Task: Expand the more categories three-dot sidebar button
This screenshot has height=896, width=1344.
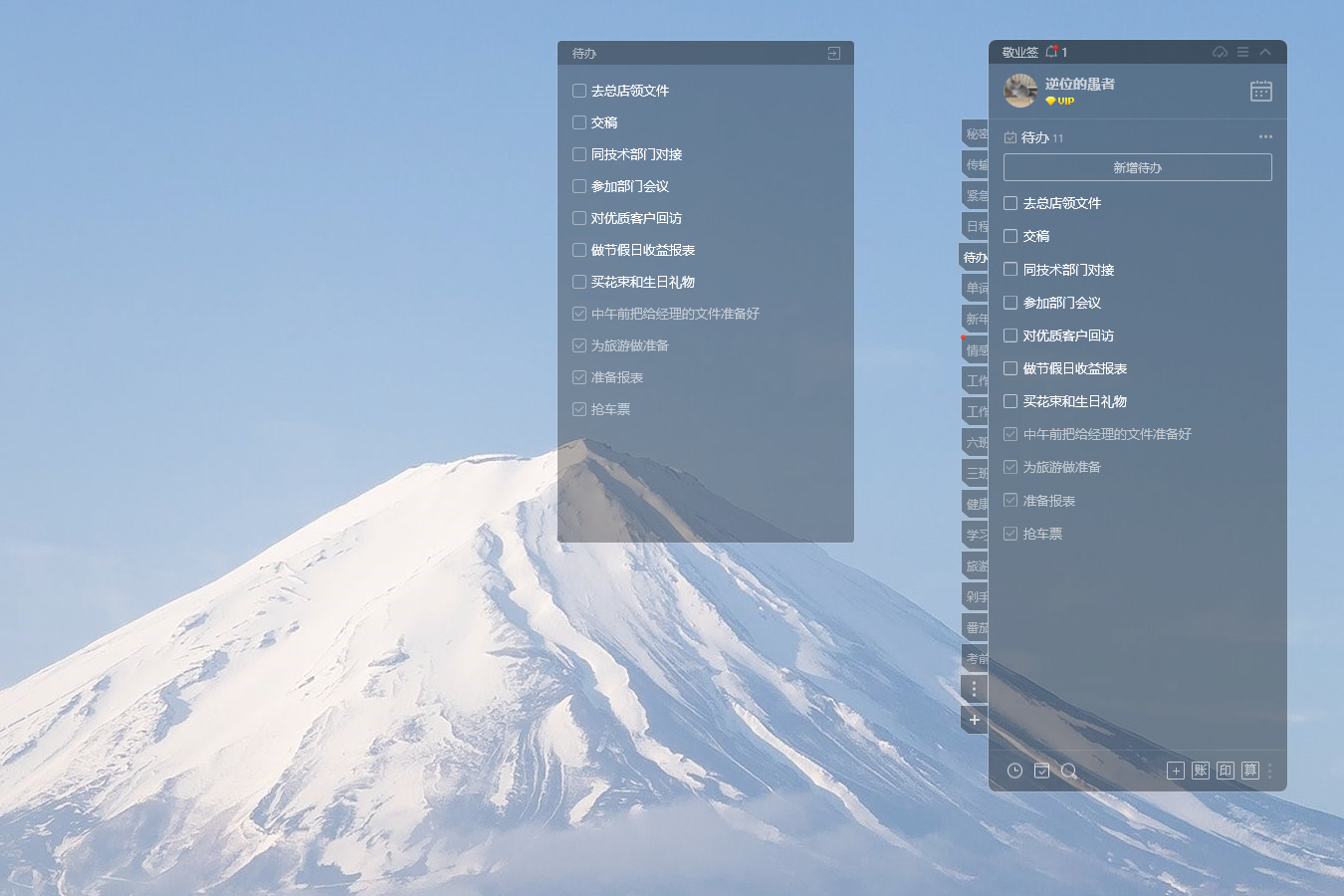Action: (974, 689)
